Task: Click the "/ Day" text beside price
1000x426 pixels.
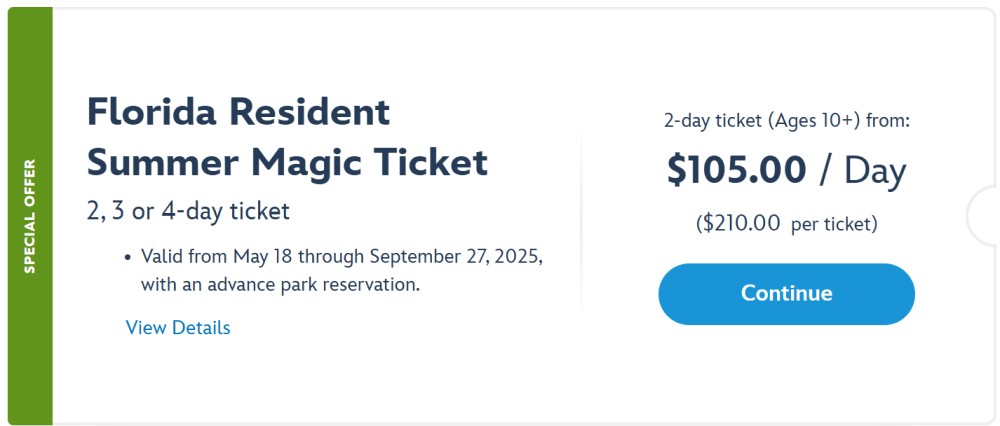Action: click(x=863, y=171)
